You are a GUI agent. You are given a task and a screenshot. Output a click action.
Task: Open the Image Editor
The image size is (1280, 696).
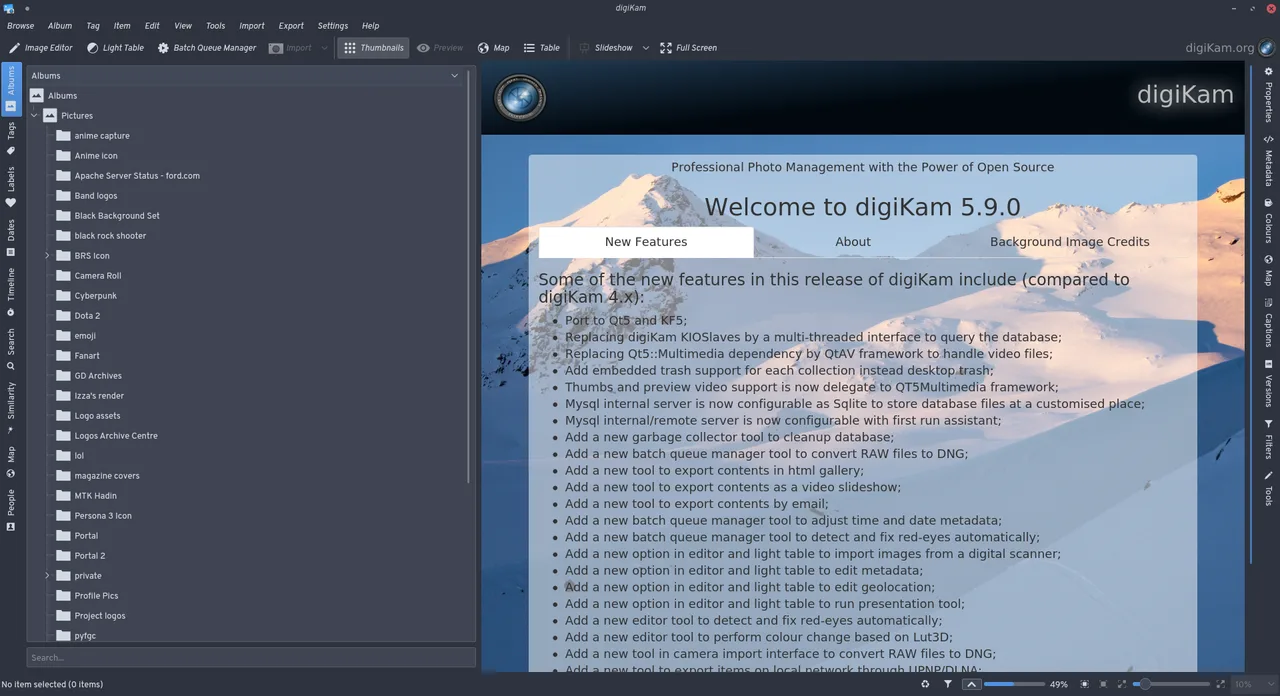pos(41,48)
